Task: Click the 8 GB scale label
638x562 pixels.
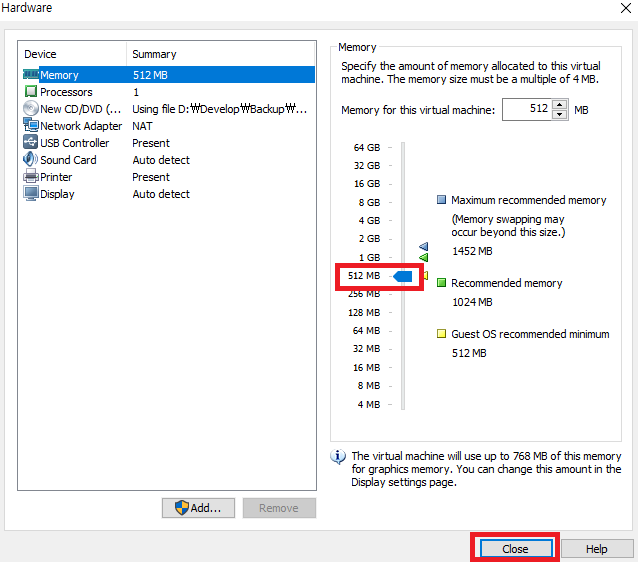Action: point(369,202)
